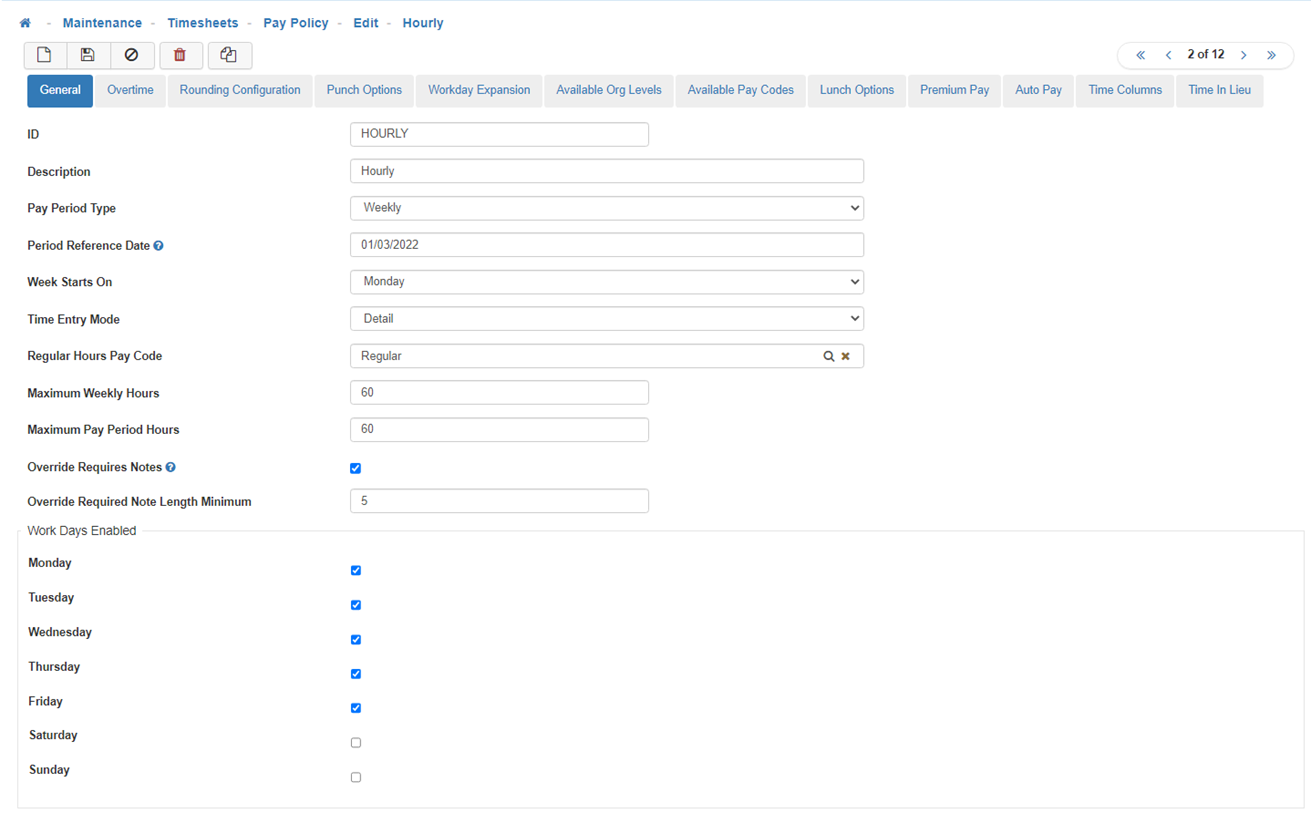Jump to the first record
The width and height of the screenshot is (1311, 813).
coord(1140,55)
